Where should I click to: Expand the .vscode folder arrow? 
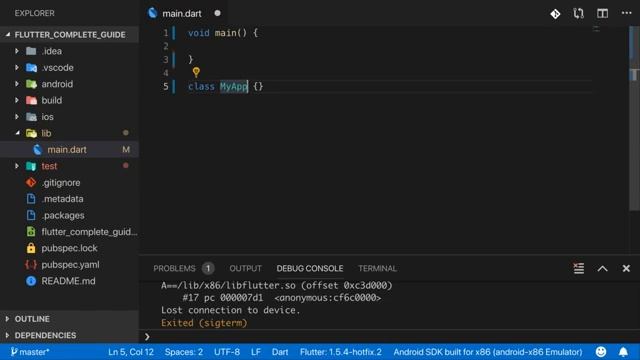17,67
